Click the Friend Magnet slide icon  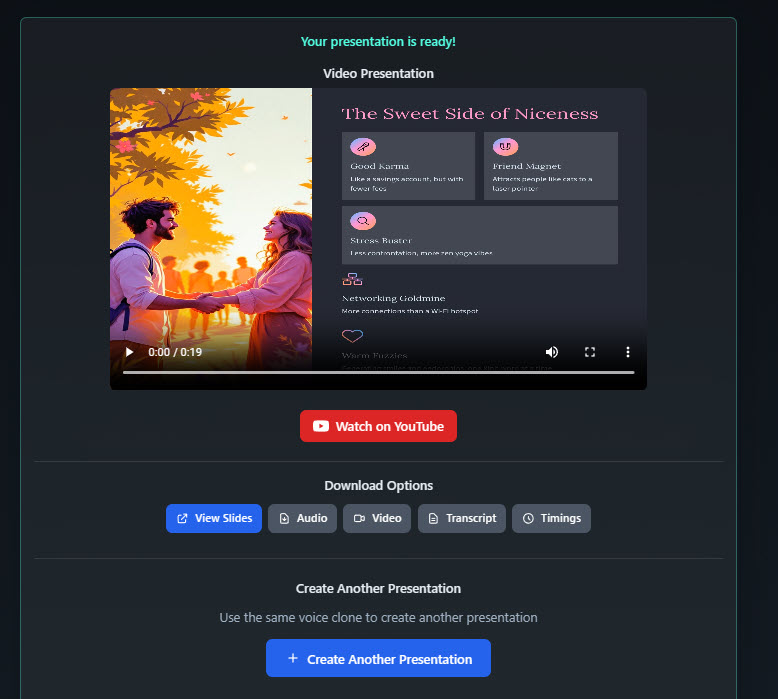coord(506,146)
